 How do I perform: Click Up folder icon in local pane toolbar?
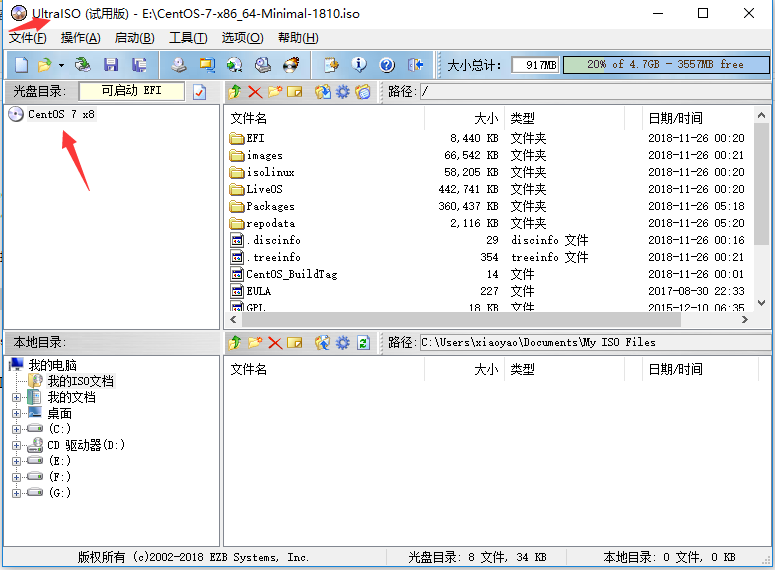pos(235,343)
